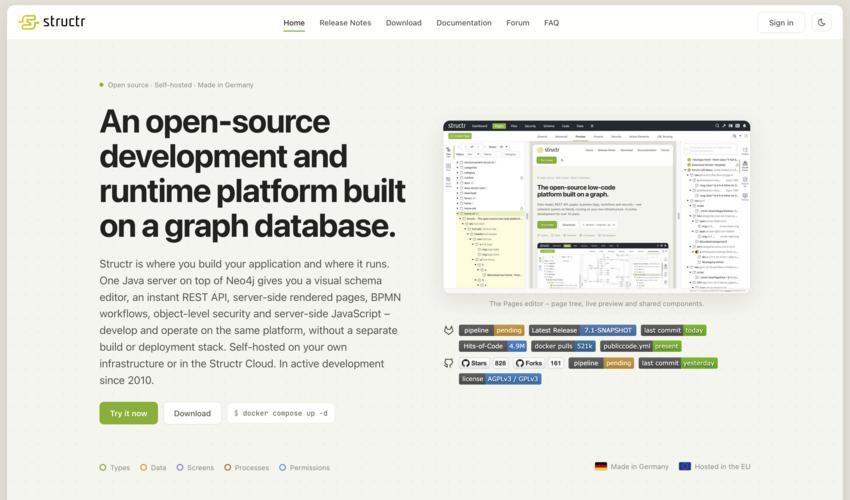This screenshot has width=850, height=500.
Task: Click the GitLab fox icon
Action: 448,330
